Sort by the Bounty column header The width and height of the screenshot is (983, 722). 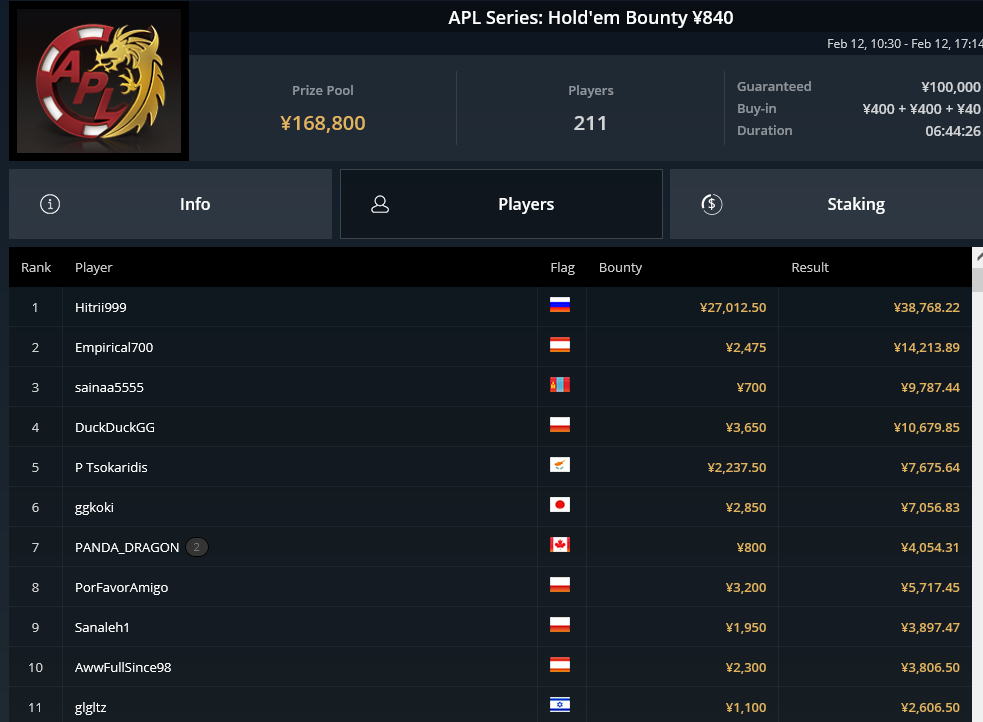(620, 268)
